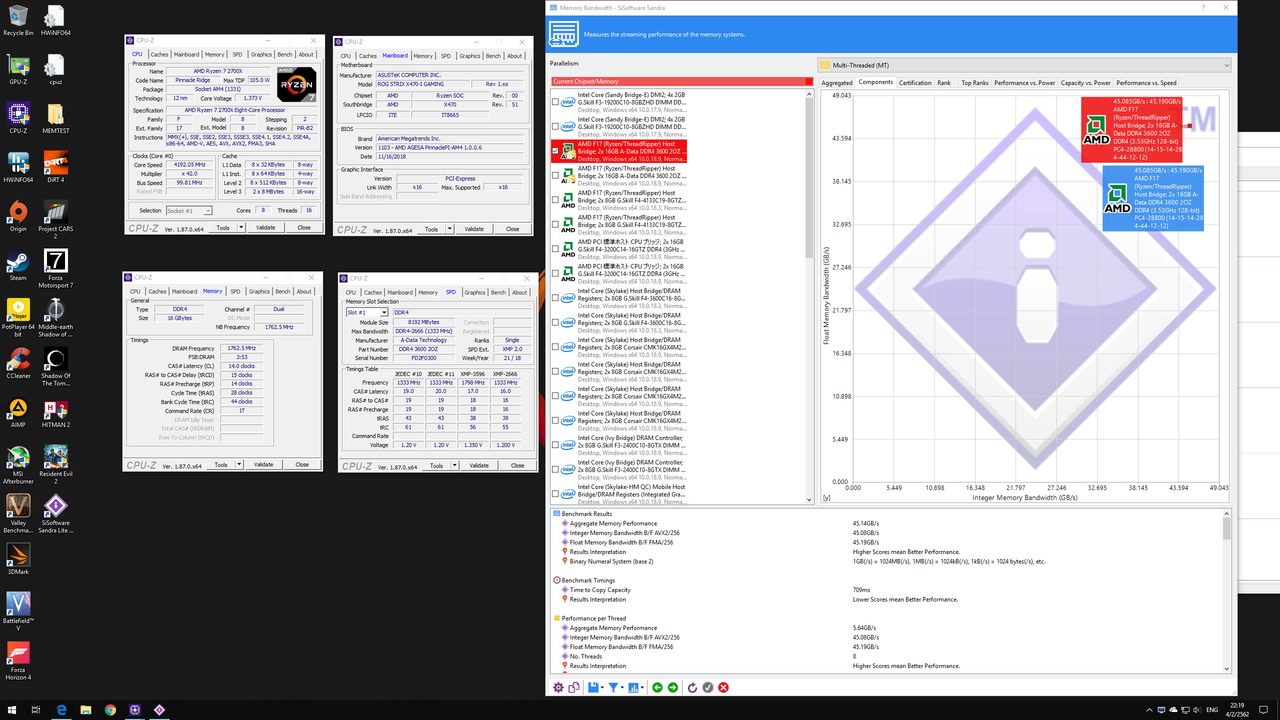The height and width of the screenshot is (720, 1280).
Task: Open the Multi-Threaded (MT) dropdown
Action: point(1024,65)
